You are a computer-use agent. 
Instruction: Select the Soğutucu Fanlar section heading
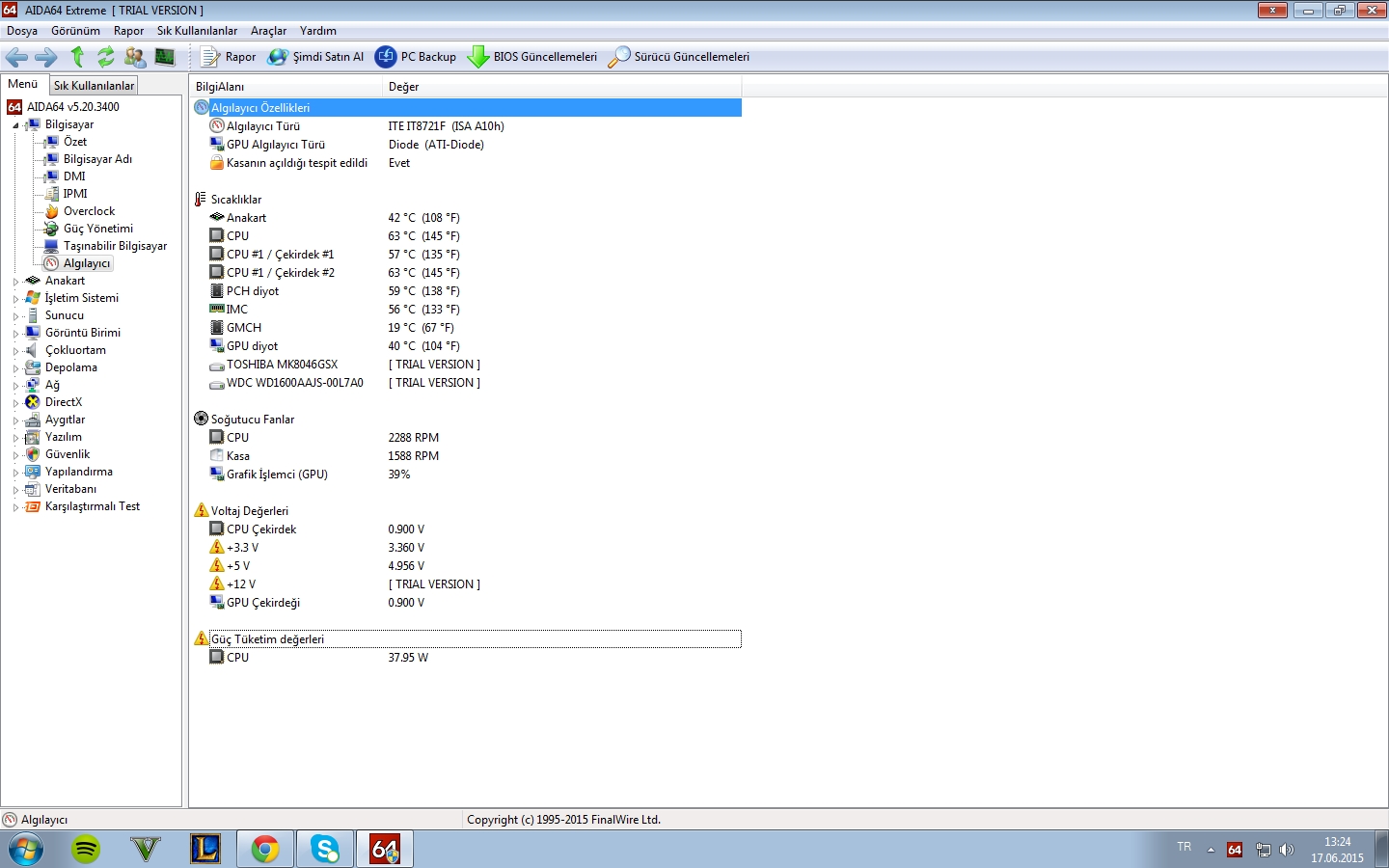pyautogui.click(x=253, y=420)
